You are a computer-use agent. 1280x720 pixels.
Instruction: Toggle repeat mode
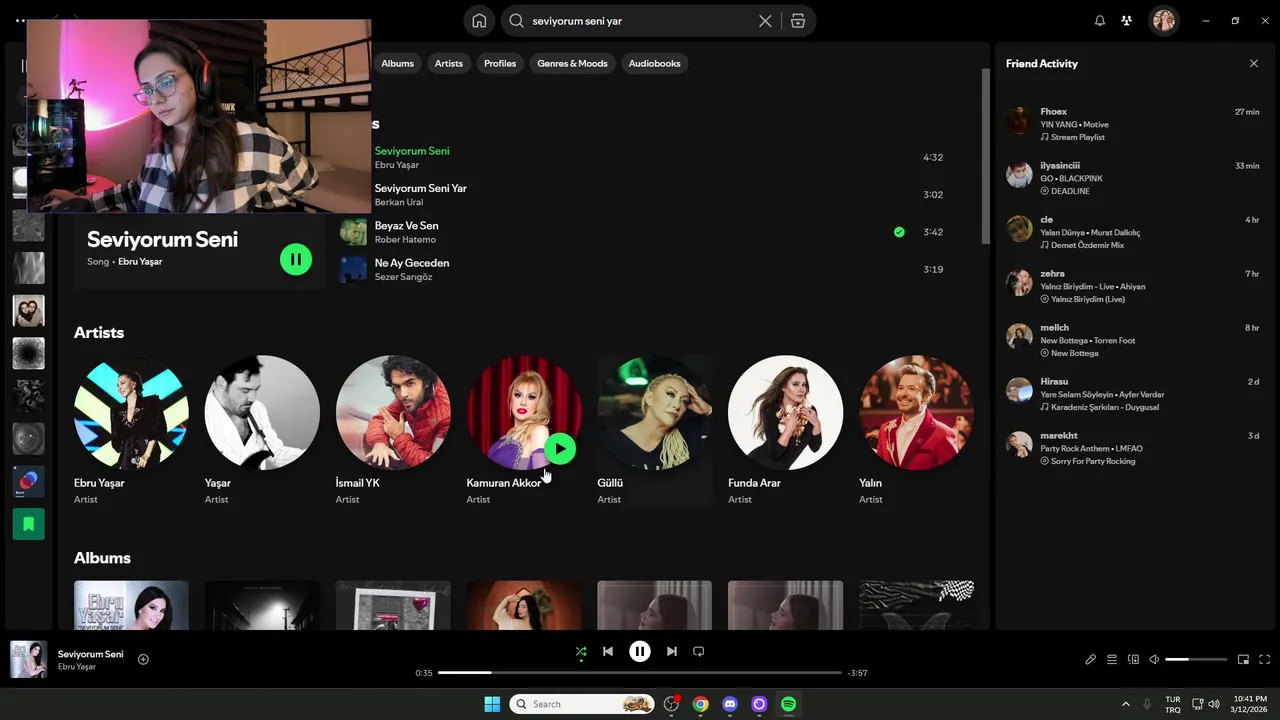pos(699,651)
